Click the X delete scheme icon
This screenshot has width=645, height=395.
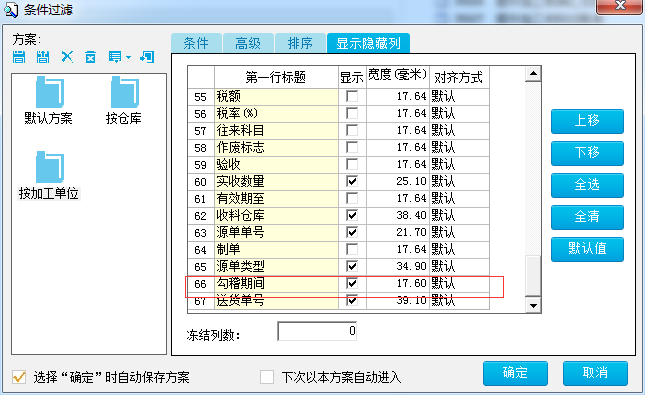67,57
